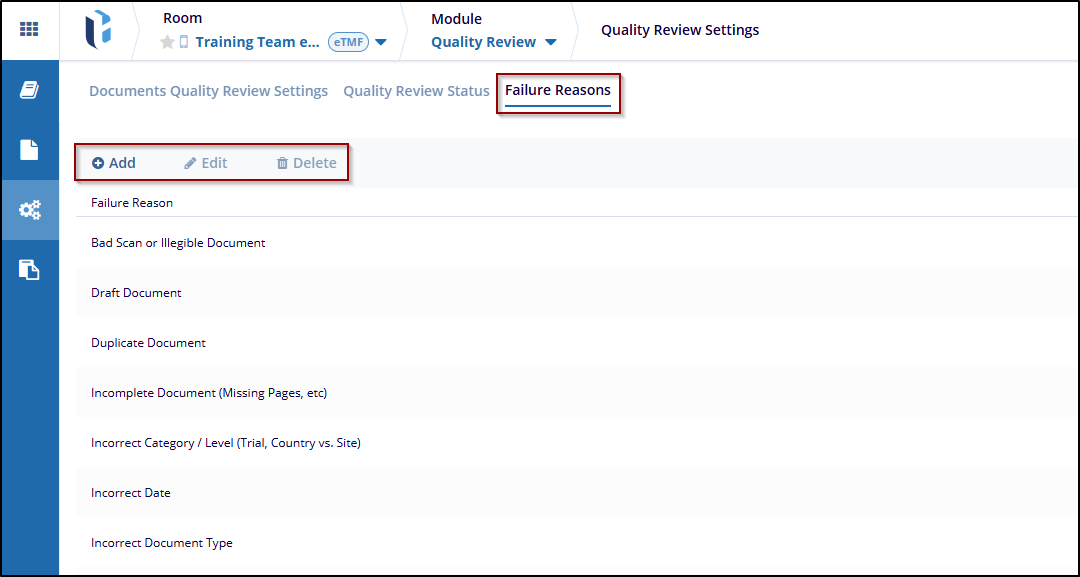Select the settings gears sidebar icon
Image resolution: width=1080 pixels, height=577 pixels.
coord(29,210)
